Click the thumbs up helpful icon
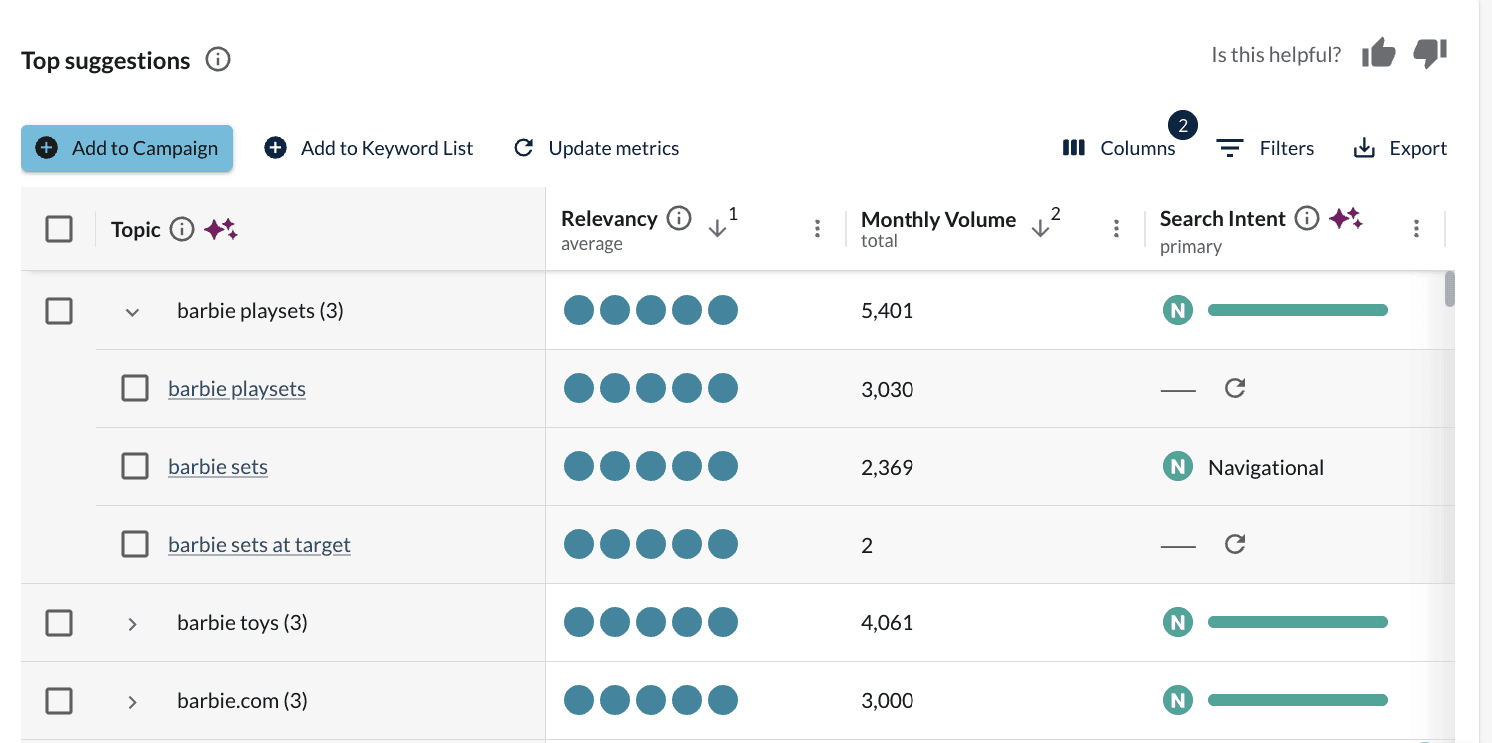 coord(1379,53)
